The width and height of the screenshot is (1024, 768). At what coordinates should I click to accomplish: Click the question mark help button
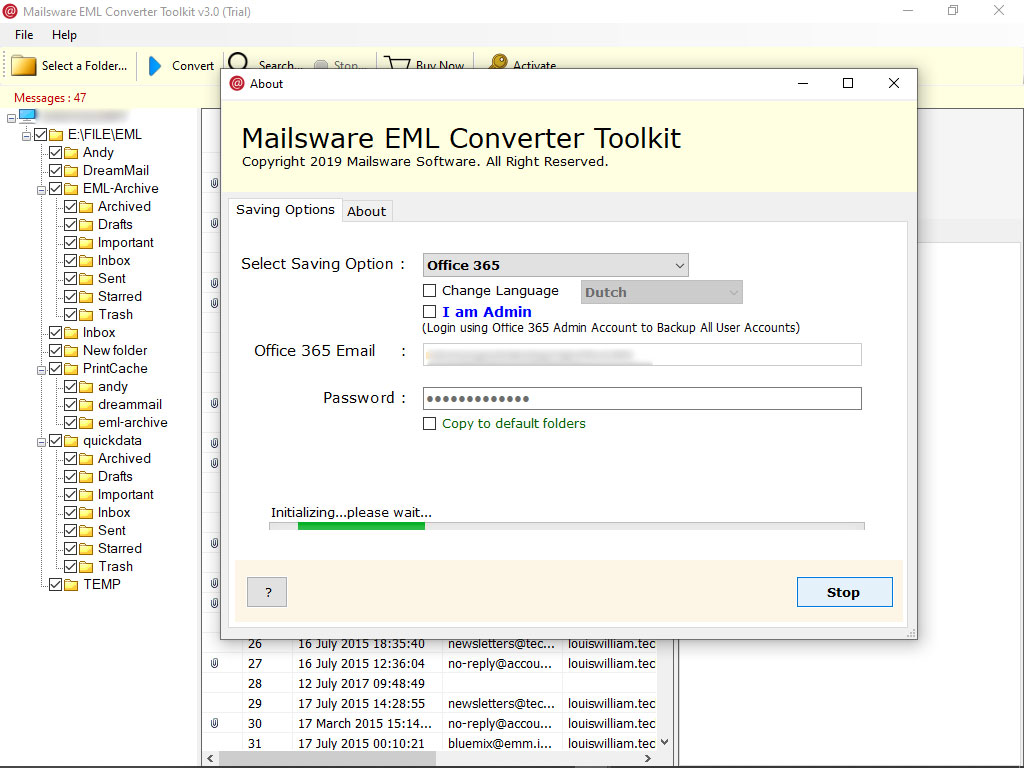point(267,592)
